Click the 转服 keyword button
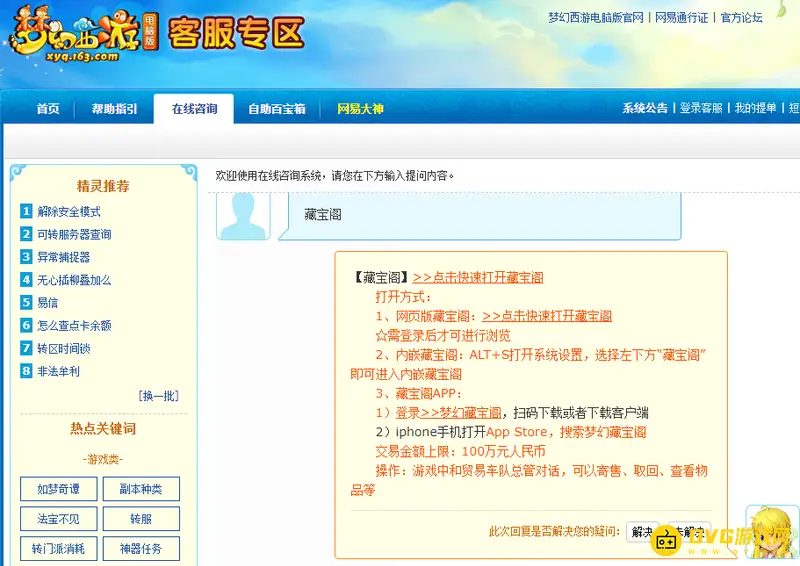This screenshot has height=566, width=800. (141, 519)
